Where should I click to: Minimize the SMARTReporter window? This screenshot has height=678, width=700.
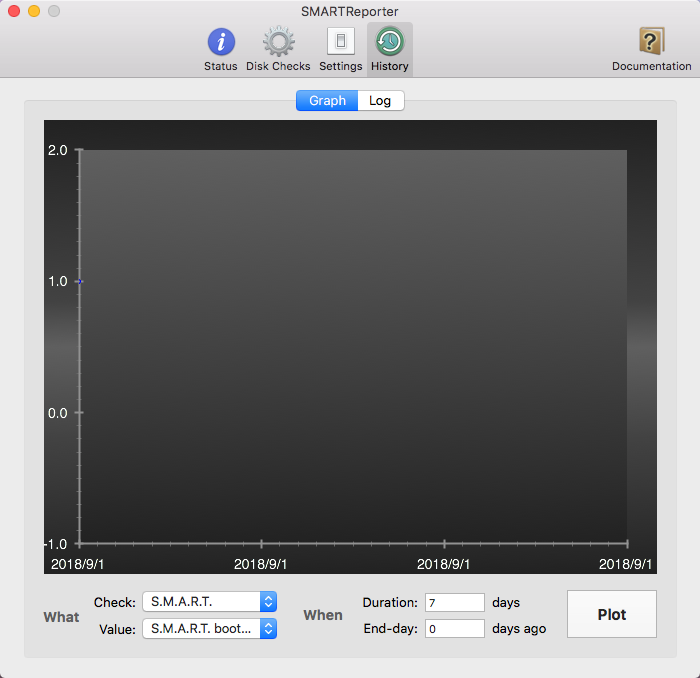point(34,11)
